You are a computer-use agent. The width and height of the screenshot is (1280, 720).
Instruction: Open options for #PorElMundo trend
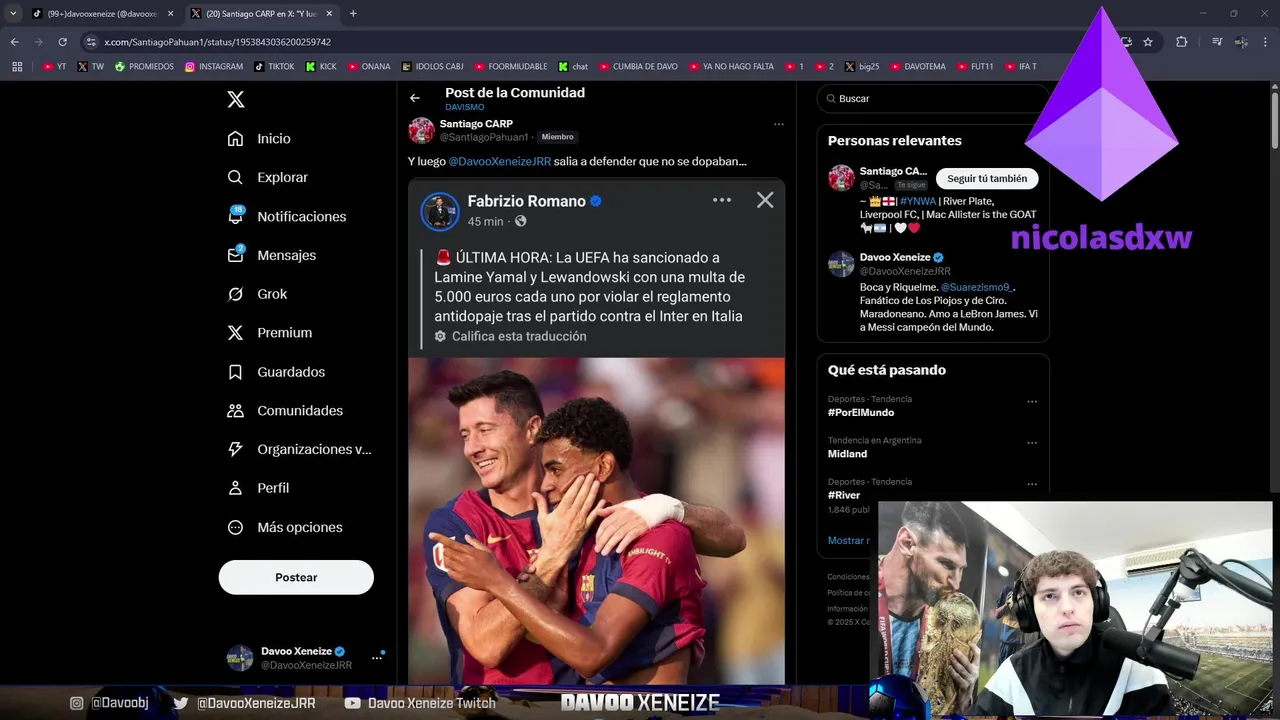1032,402
